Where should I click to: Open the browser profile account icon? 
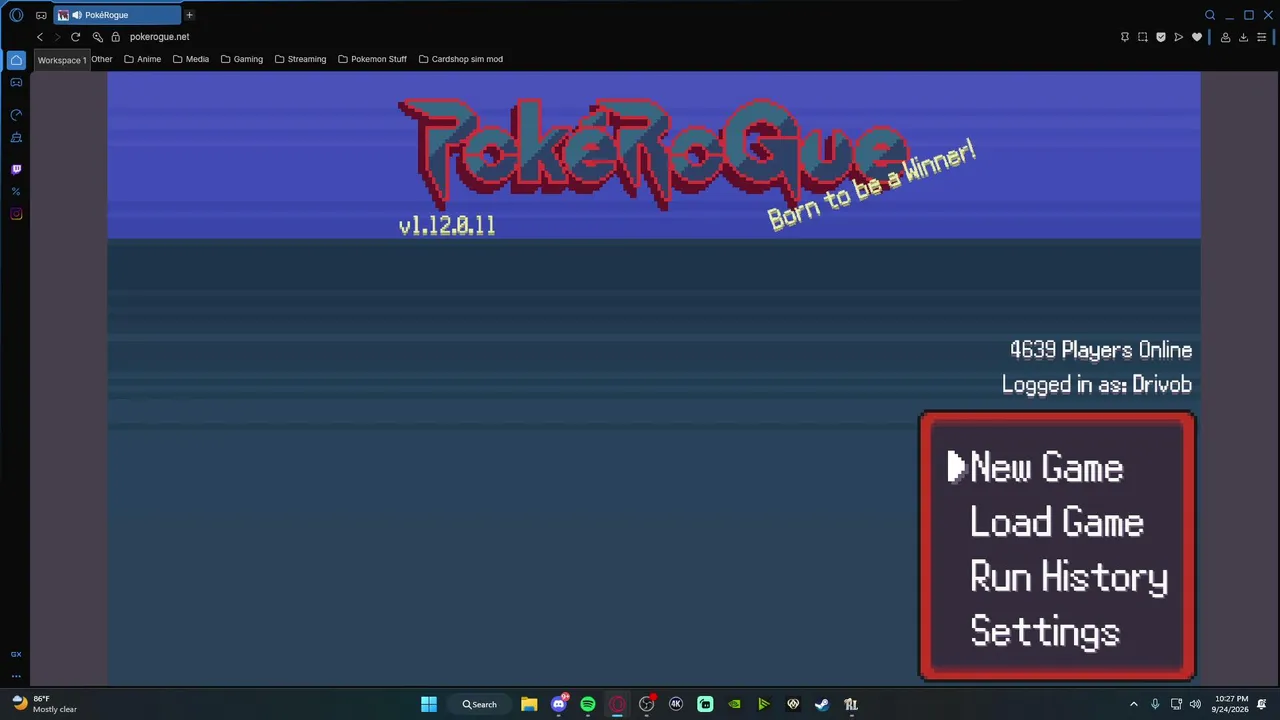coord(1225,37)
